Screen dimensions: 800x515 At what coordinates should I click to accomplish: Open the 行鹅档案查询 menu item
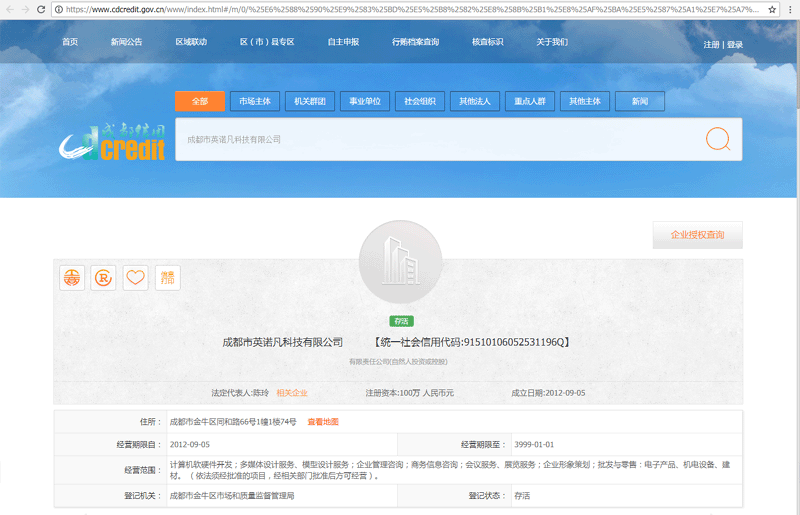pos(415,42)
